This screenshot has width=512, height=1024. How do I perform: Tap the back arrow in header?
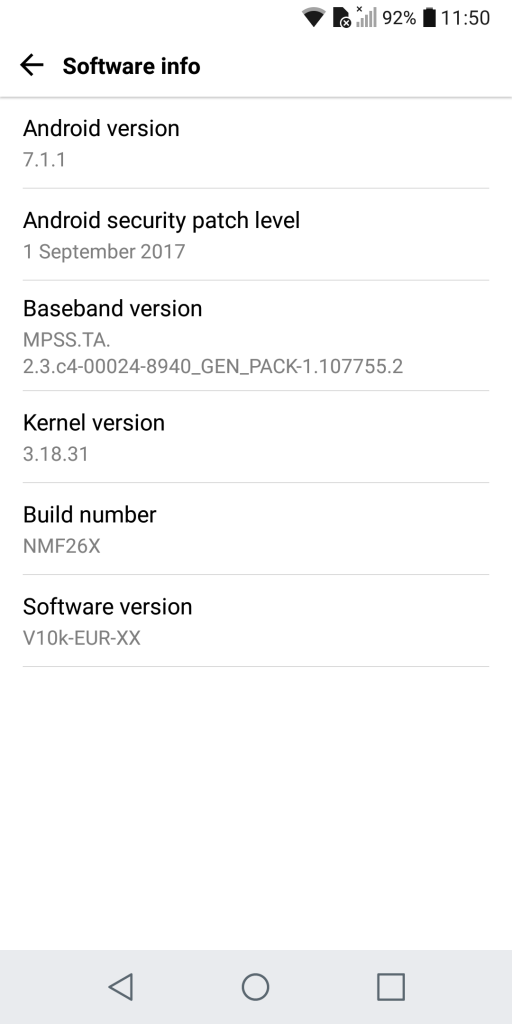click(31, 65)
